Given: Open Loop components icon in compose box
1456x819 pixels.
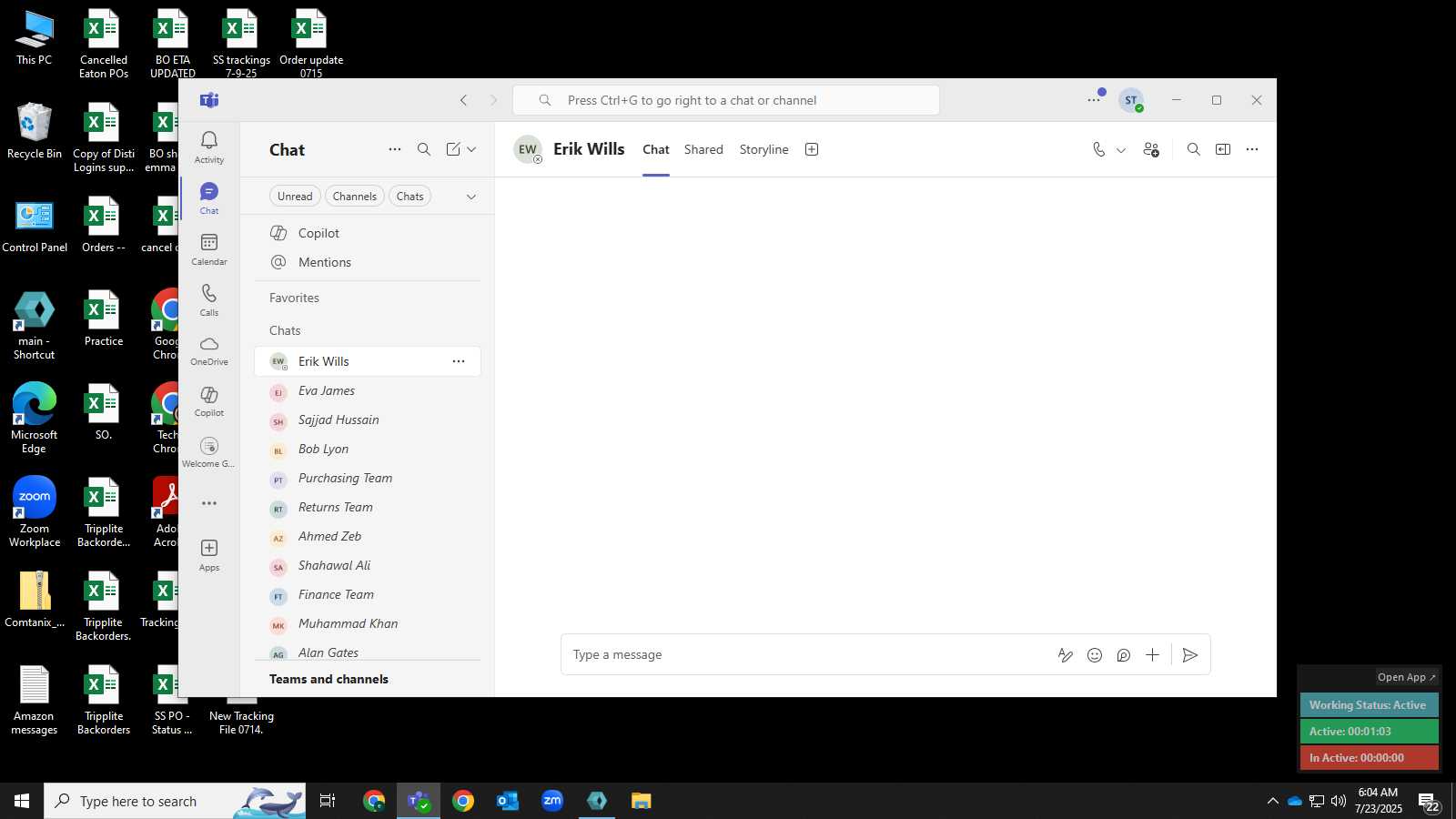Looking at the screenshot, I should 1124,655.
